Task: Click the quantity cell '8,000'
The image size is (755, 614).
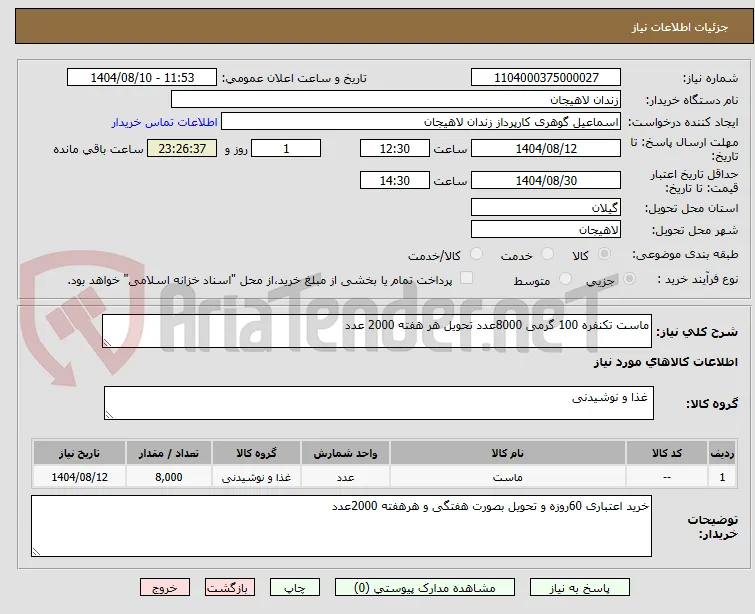Action: pos(169,477)
